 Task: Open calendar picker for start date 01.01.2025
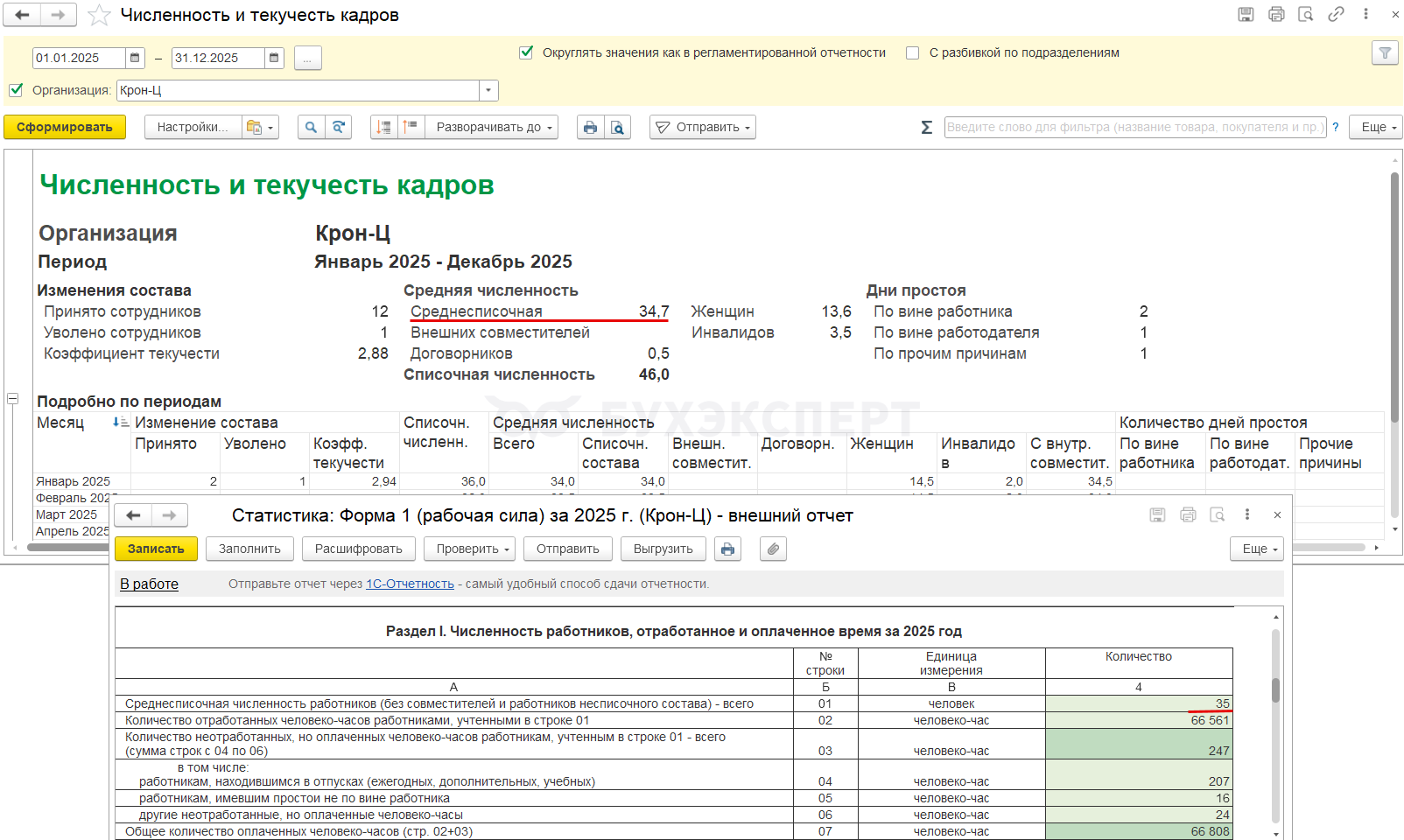click(x=135, y=58)
